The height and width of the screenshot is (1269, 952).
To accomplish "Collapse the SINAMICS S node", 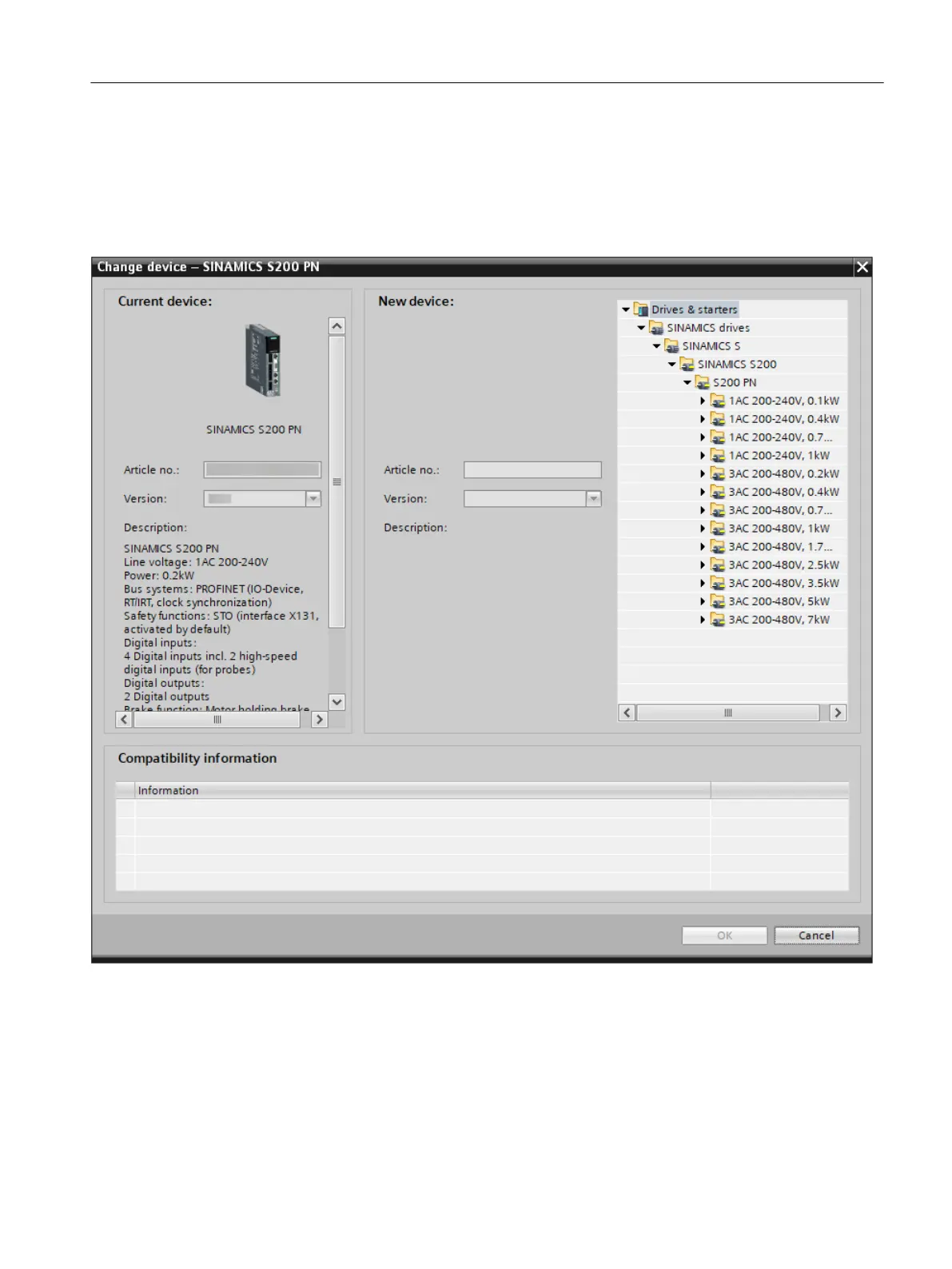I will click(x=656, y=346).
